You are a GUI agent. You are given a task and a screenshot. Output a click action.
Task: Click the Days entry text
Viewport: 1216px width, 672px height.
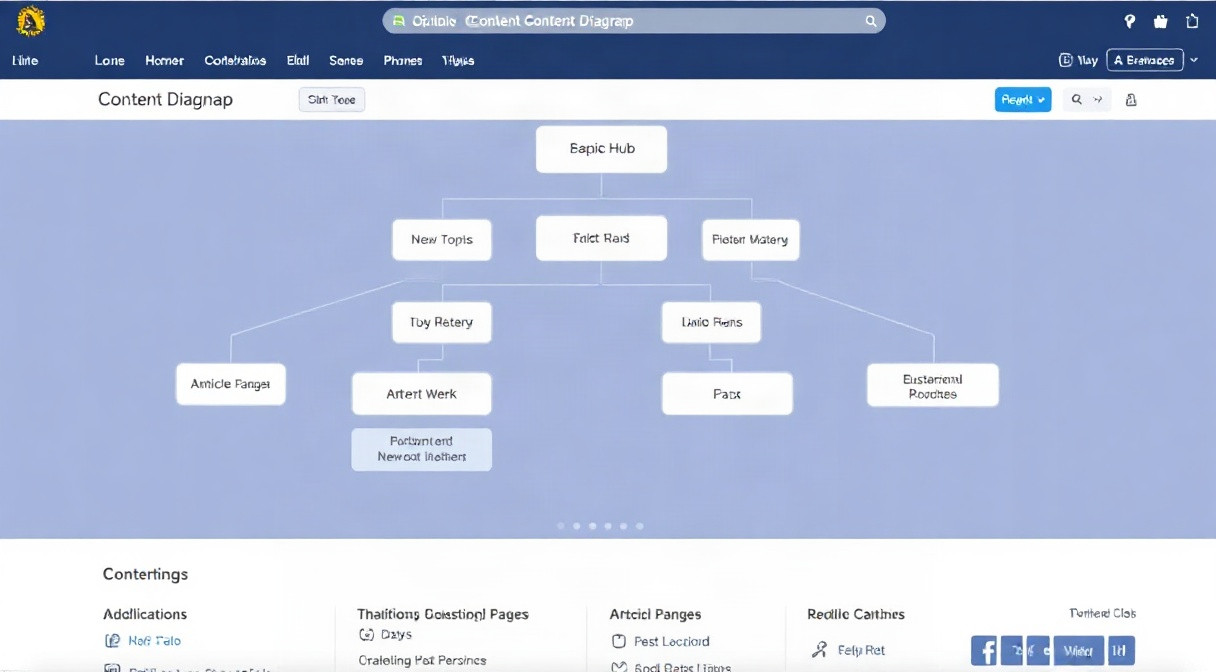(396, 634)
